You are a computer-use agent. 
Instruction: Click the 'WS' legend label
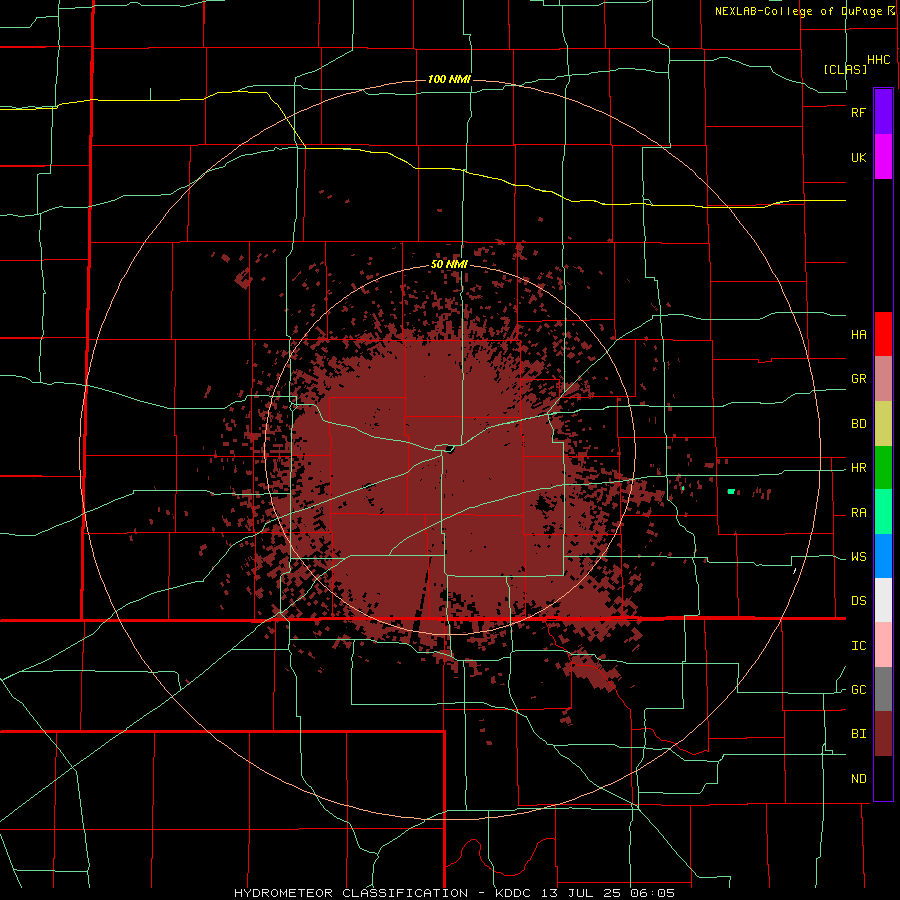[858, 557]
